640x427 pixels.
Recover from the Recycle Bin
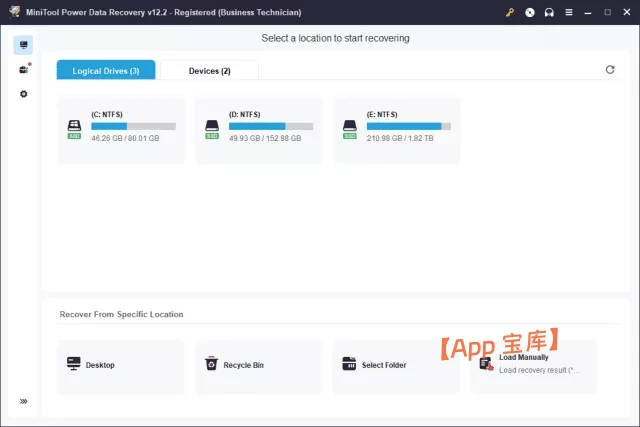click(259, 365)
